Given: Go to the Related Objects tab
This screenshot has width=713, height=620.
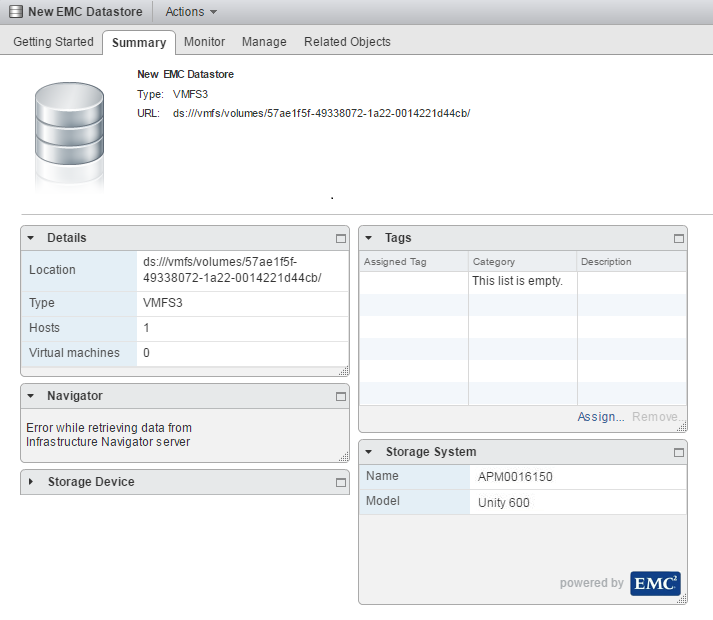Looking at the screenshot, I should click(x=347, y=42).
